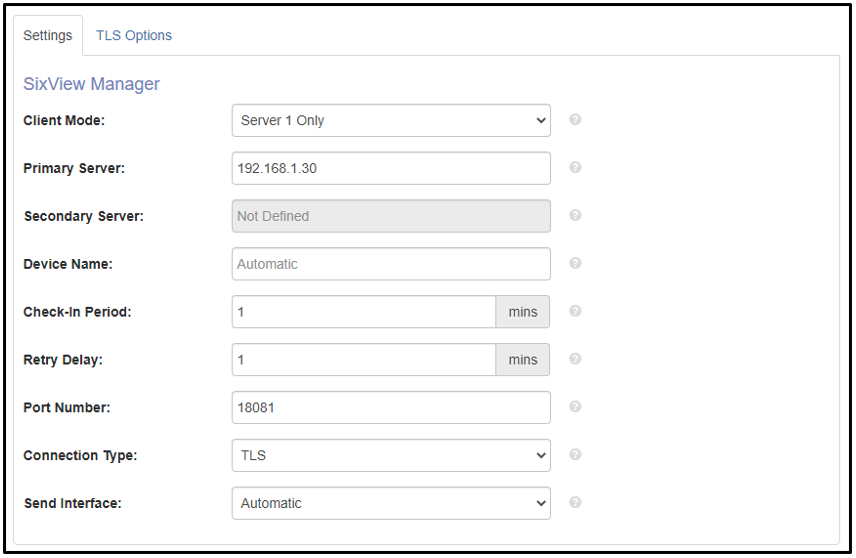Click the Send Interface label
This screenshot has width=856, height=558.
point(73,503)
